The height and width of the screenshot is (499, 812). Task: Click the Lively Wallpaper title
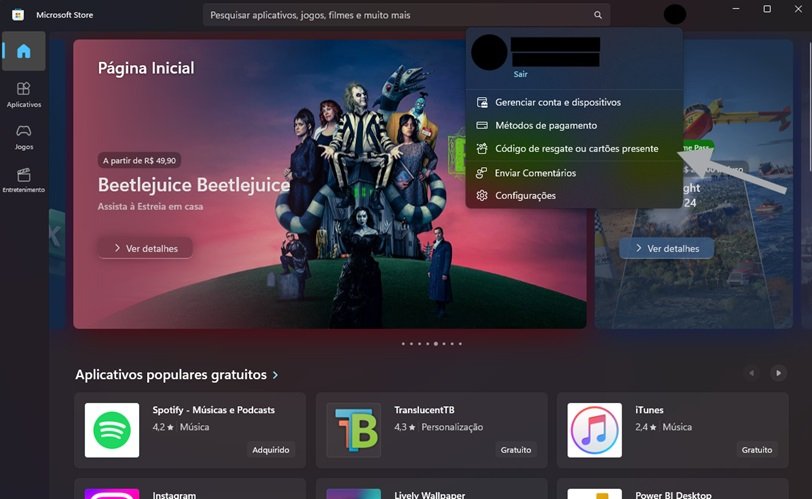coord(429,495)
